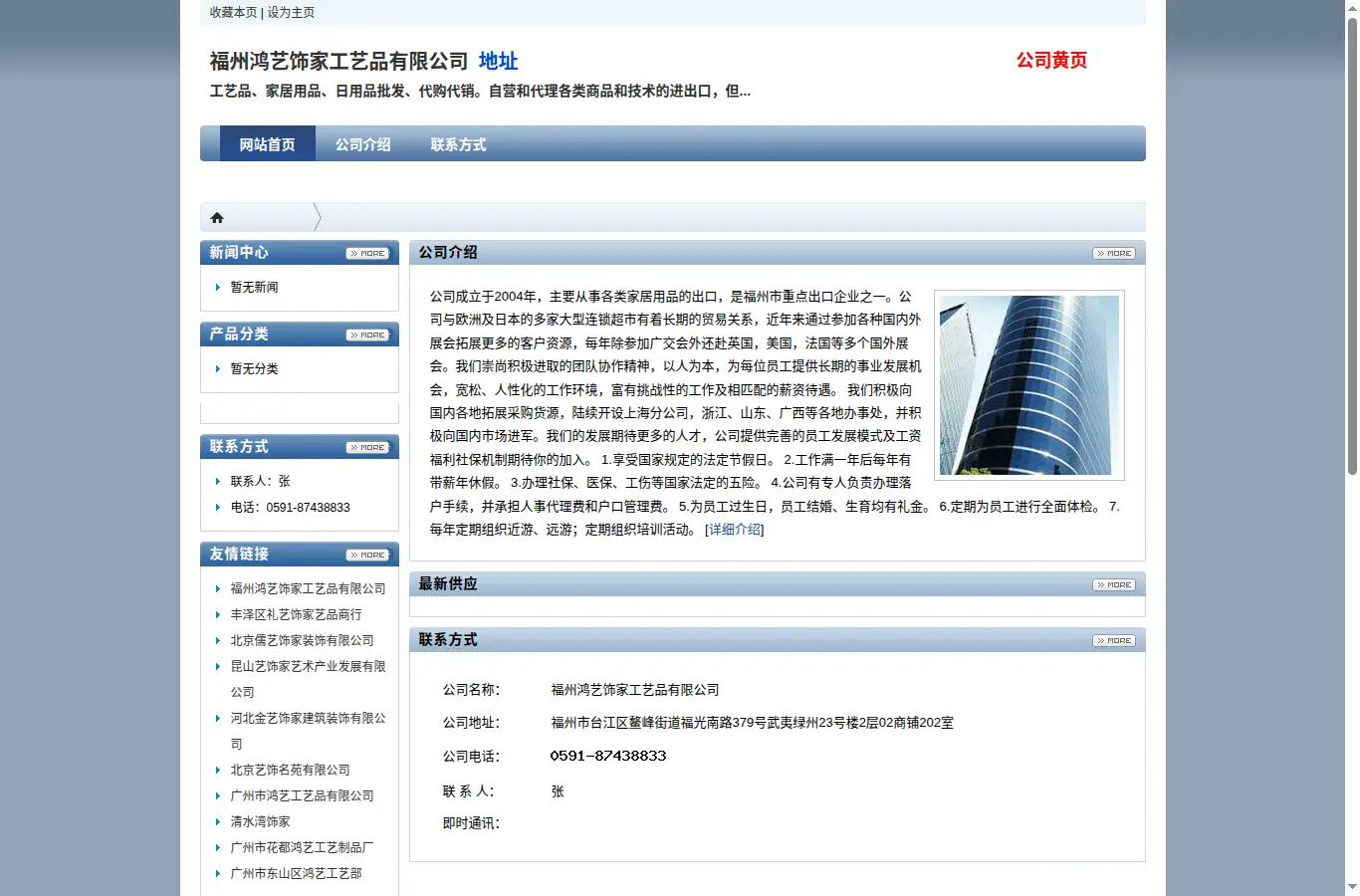The image size is (1360, 896).
Task: Select the 网站首页 navigation tab
Action: pos(268,144)
